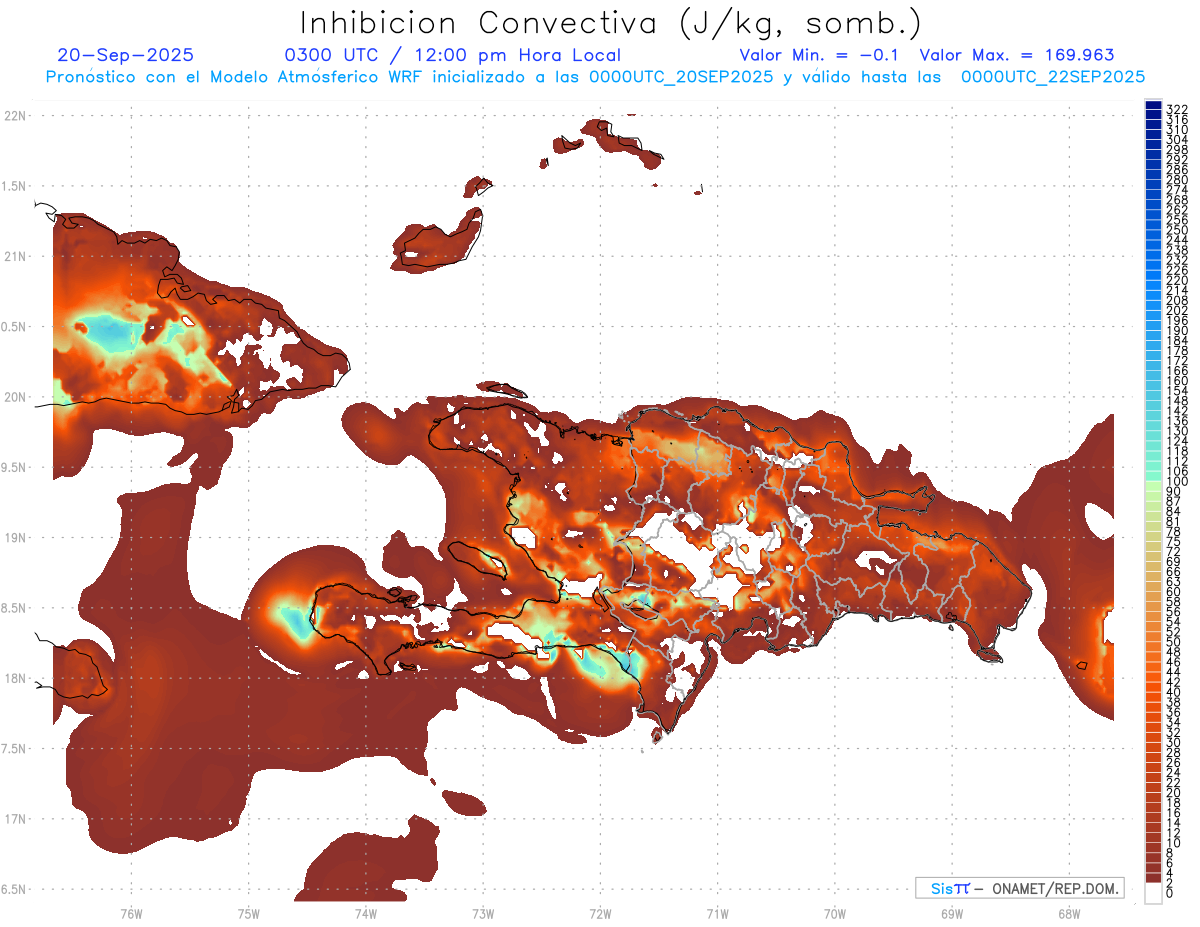1200x927 pixels.
Task: Select the latitude label '17N'
Action: point(15,819)
